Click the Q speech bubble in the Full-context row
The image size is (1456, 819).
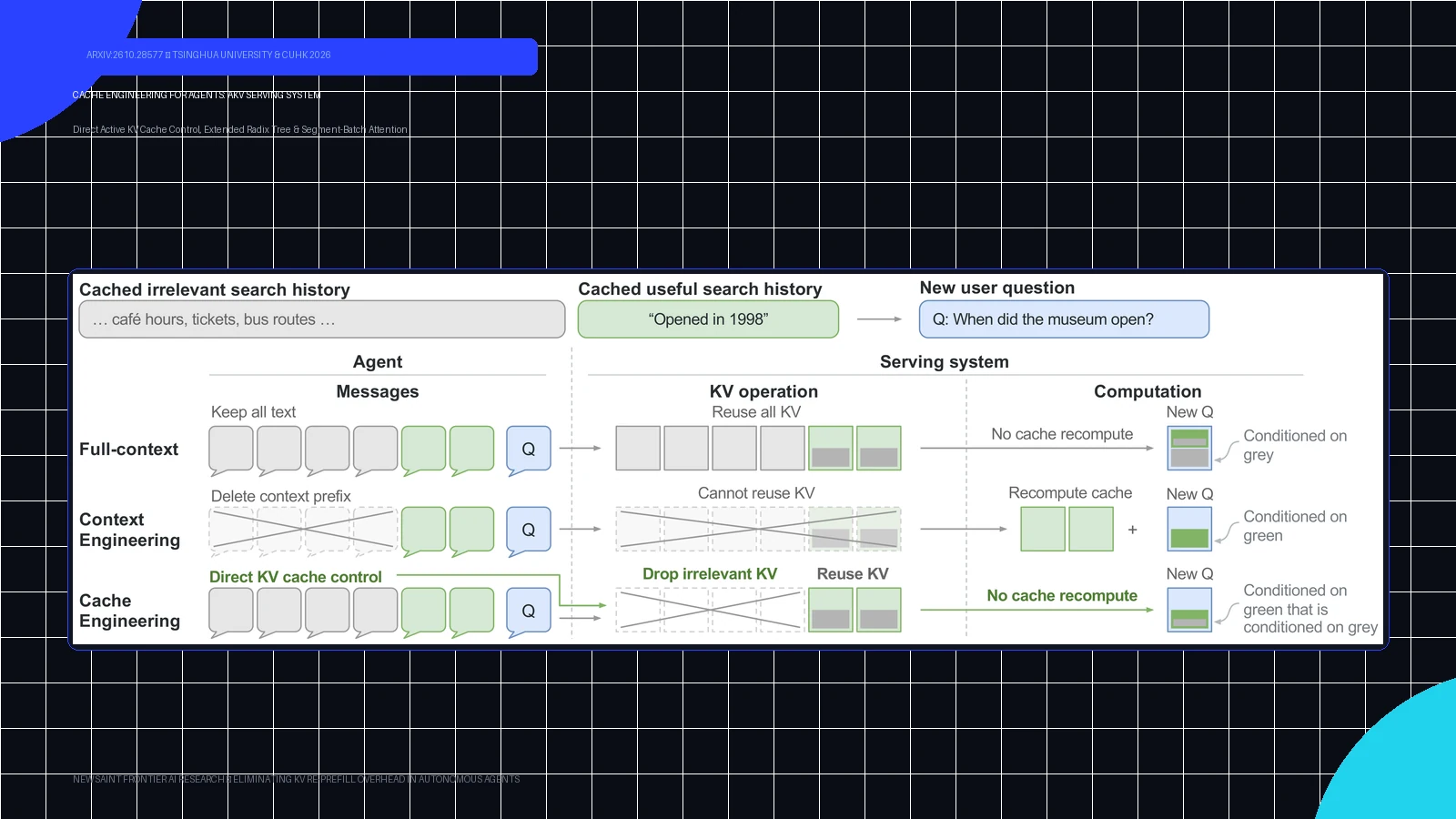[x=529, y=450]
